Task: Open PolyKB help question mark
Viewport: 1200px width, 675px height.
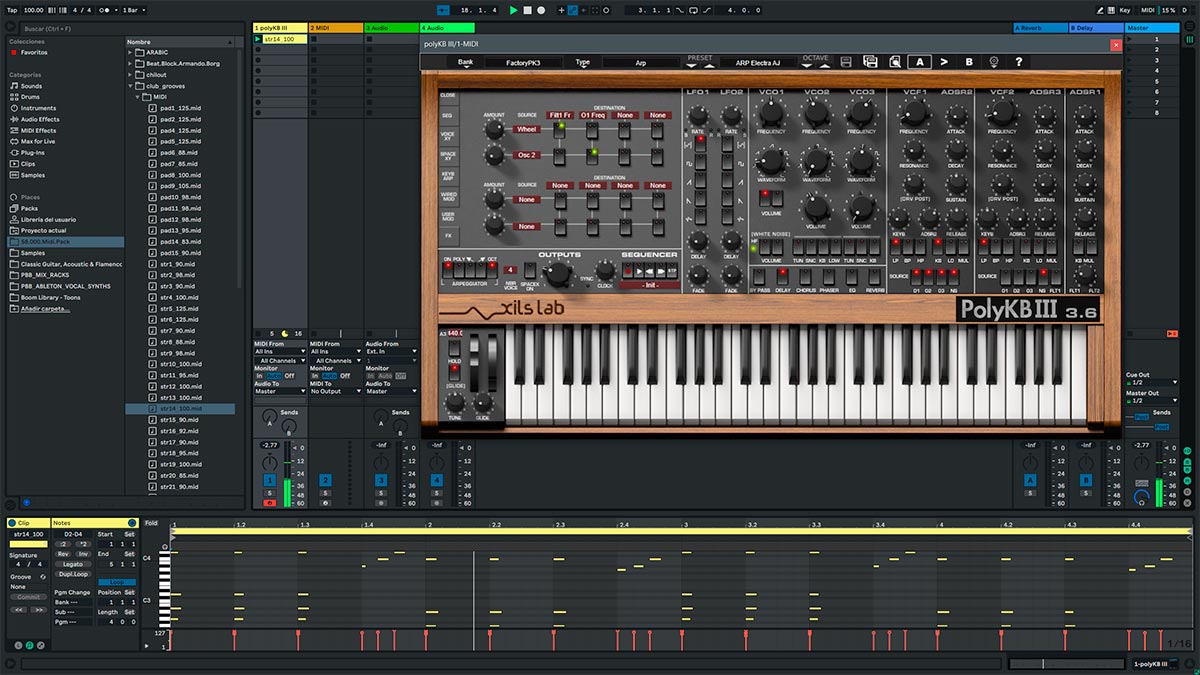Action: tap(1018, 62)
